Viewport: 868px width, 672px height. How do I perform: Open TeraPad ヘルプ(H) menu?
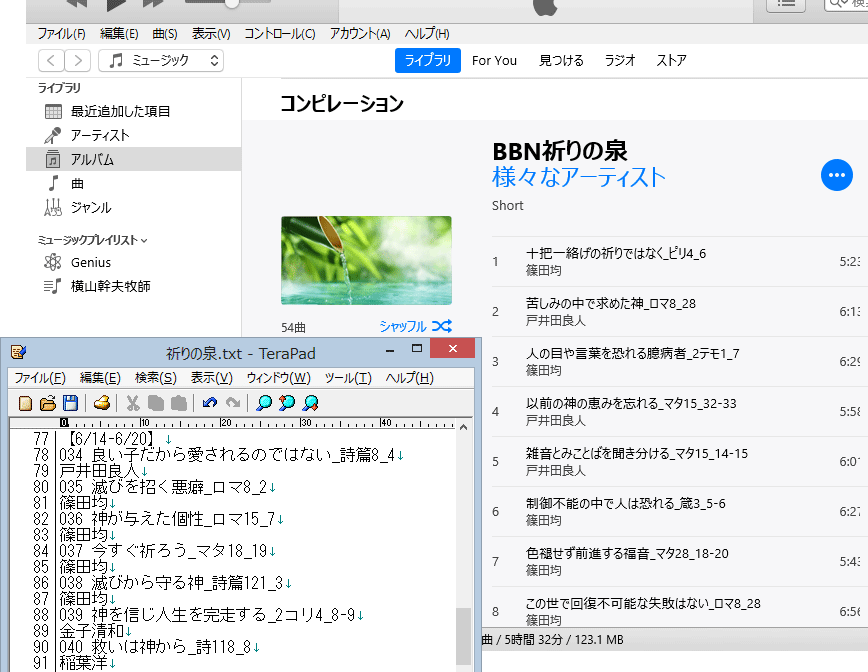[410, 378]
